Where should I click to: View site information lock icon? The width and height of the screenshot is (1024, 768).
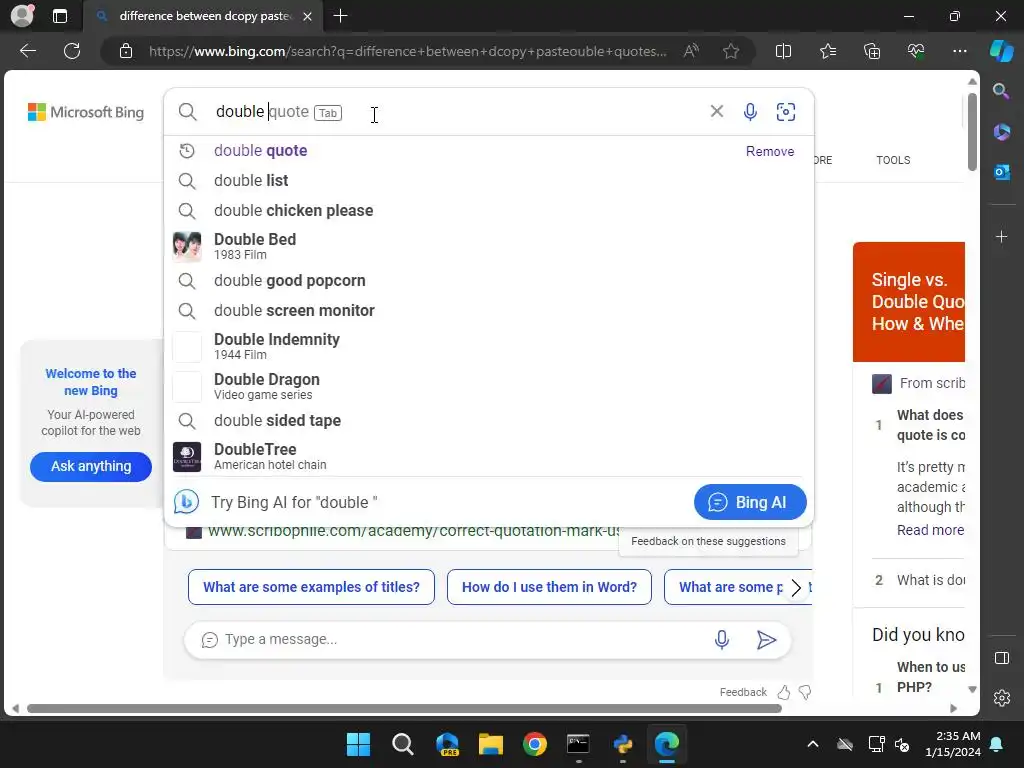pos(126,51)
